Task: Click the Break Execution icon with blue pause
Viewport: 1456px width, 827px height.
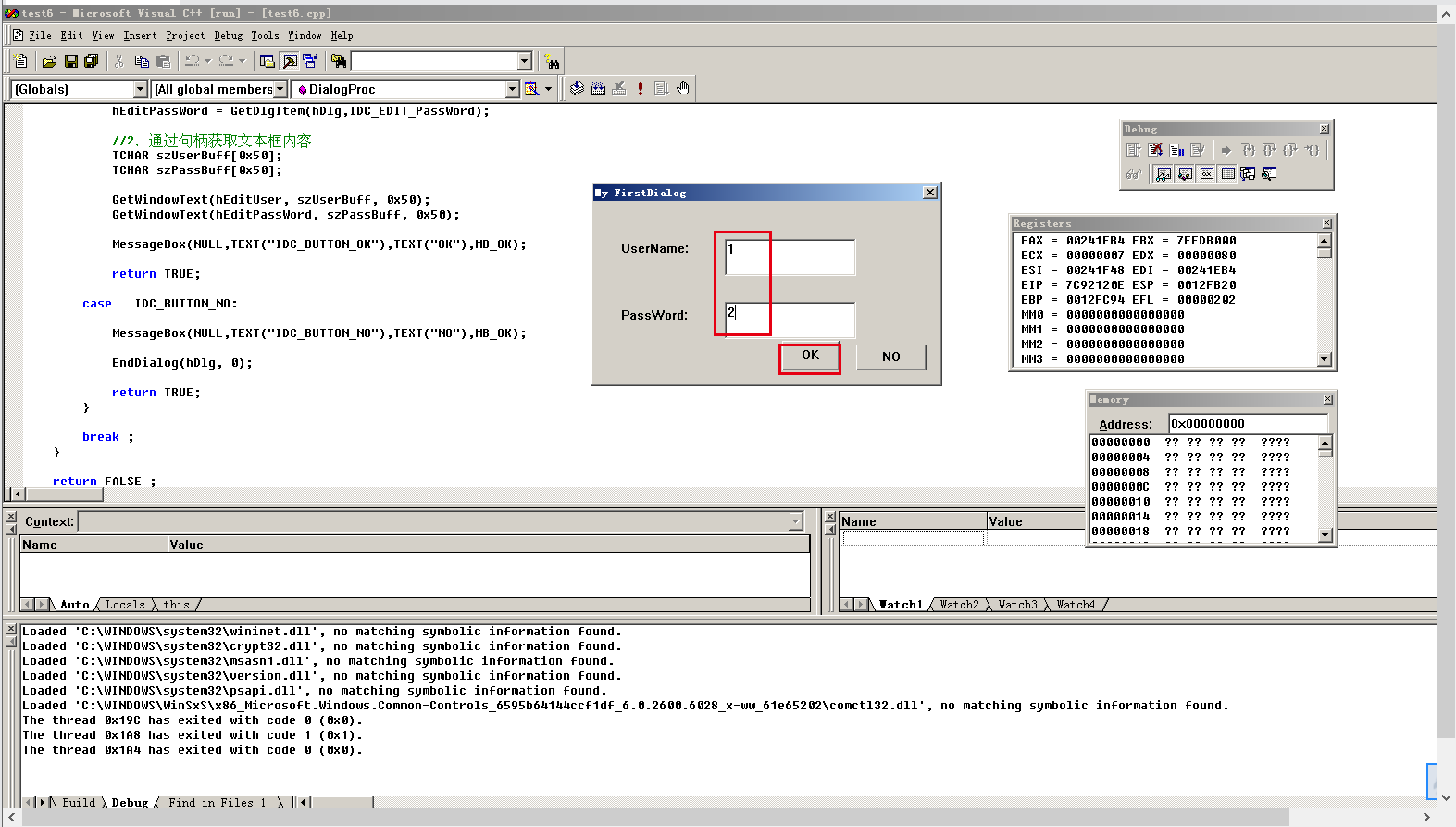Action: (x=1176, y=150)
